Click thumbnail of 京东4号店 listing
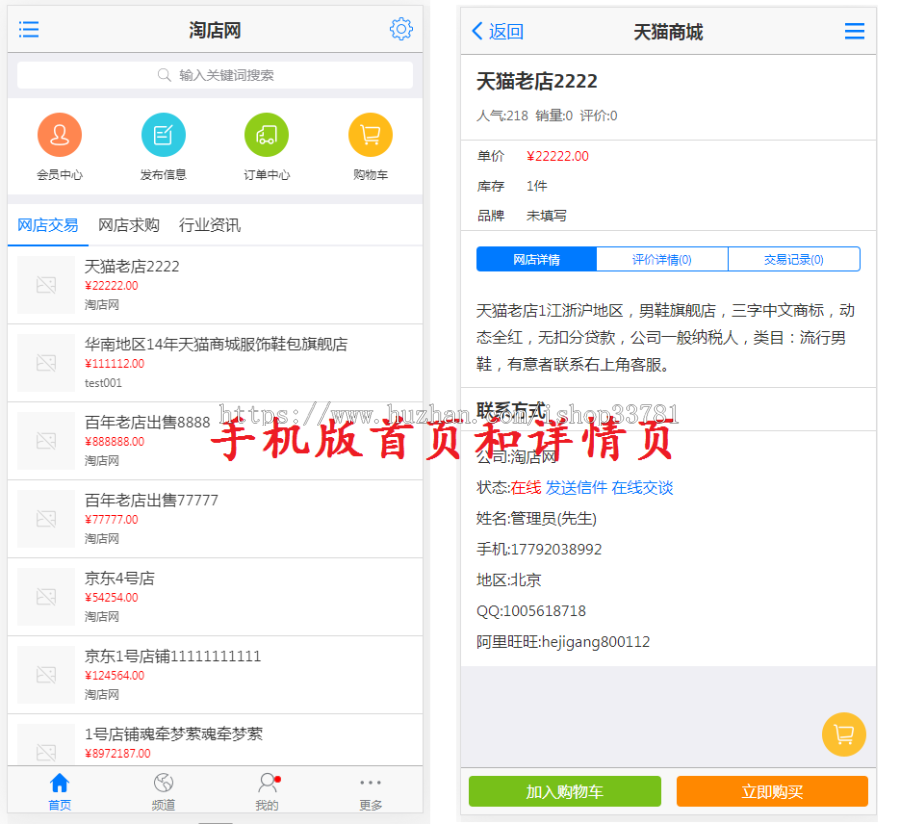900x824 pixels. coord(46,597)
